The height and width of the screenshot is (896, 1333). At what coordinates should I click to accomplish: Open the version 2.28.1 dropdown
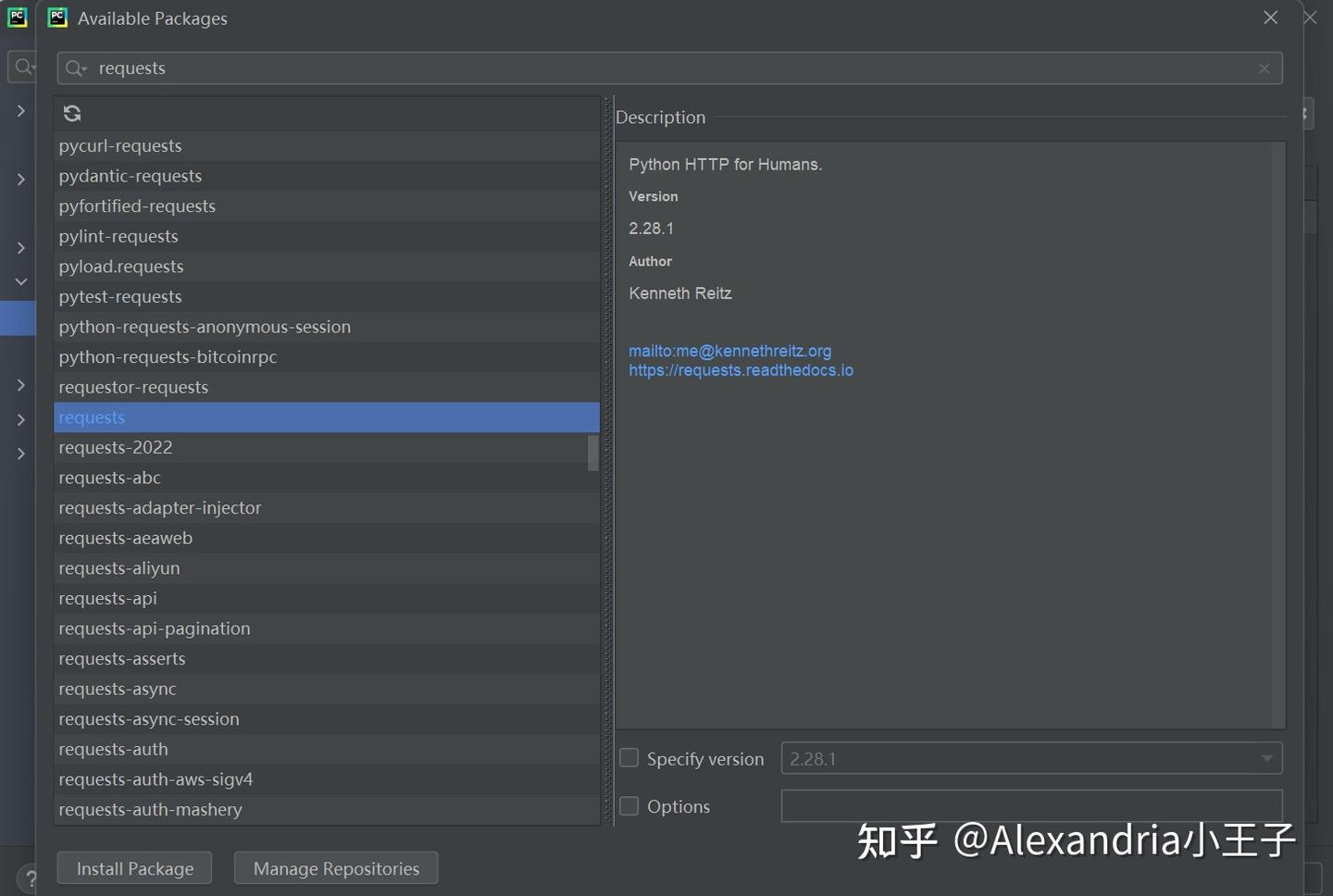(1032, 758)
